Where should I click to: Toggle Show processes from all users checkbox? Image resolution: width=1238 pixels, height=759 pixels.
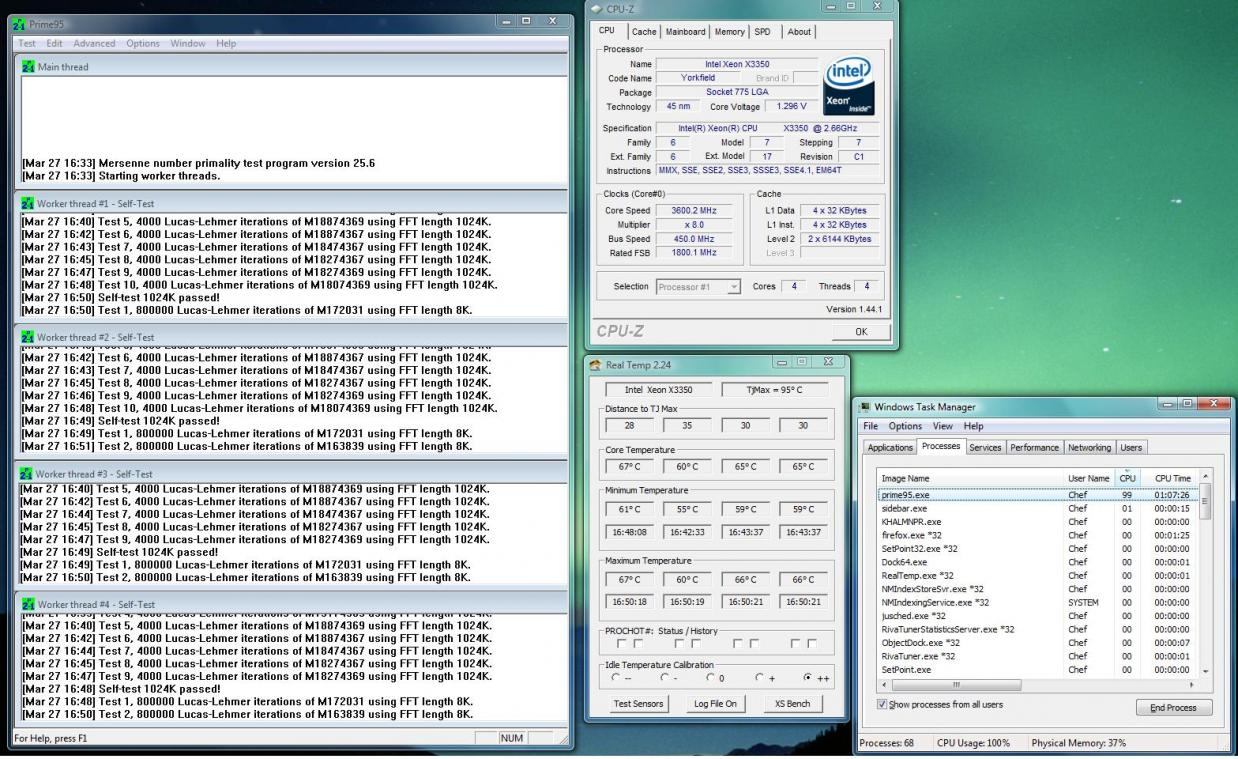(x=881, y=705)
